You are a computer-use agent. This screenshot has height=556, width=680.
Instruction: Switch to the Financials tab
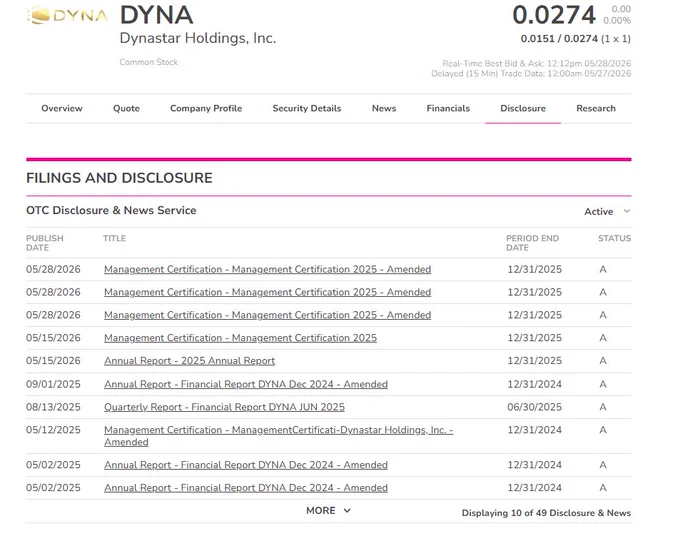tap(448, 108)
